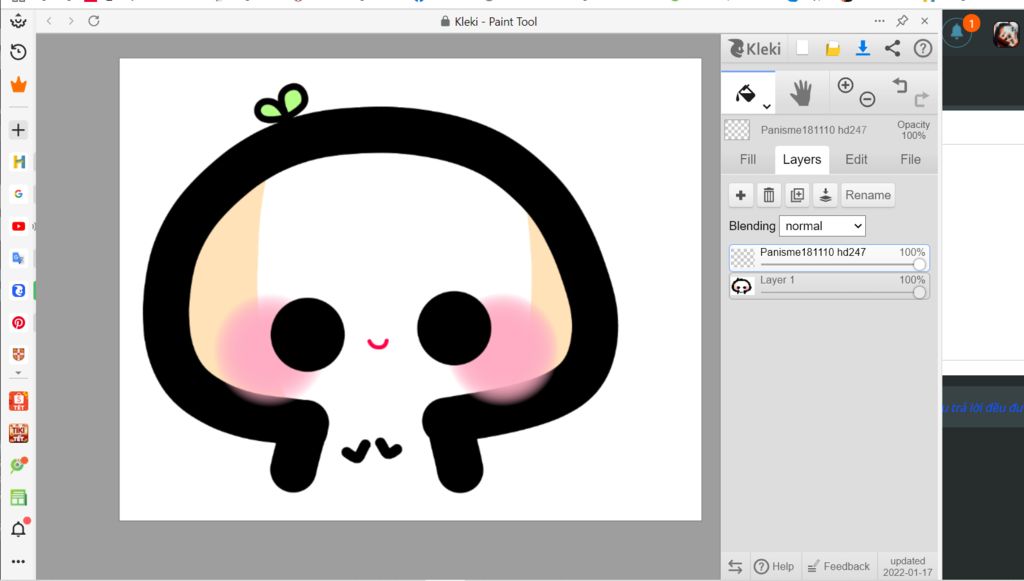Open the File tab

point(910,159)
